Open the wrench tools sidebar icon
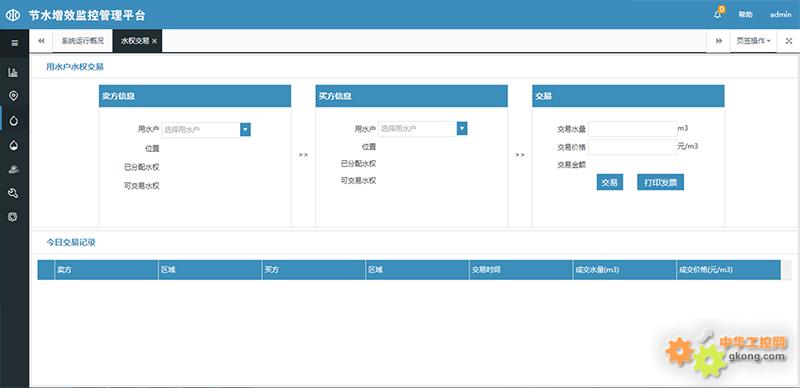Screen dimensions: 800x388 (14, 193)
